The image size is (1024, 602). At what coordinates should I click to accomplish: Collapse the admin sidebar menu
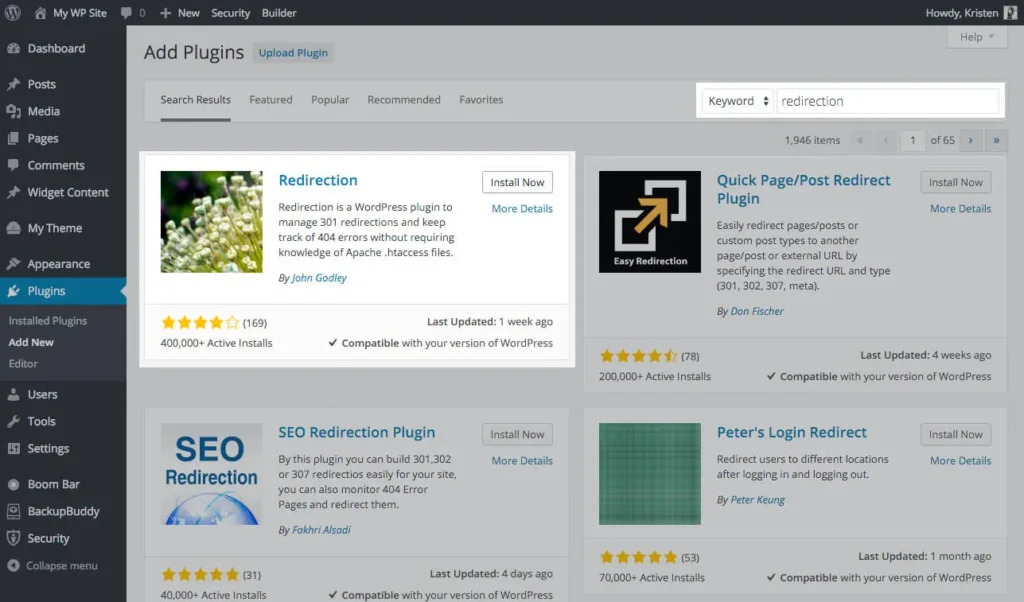pyautogui.click(x=56, y=565)
